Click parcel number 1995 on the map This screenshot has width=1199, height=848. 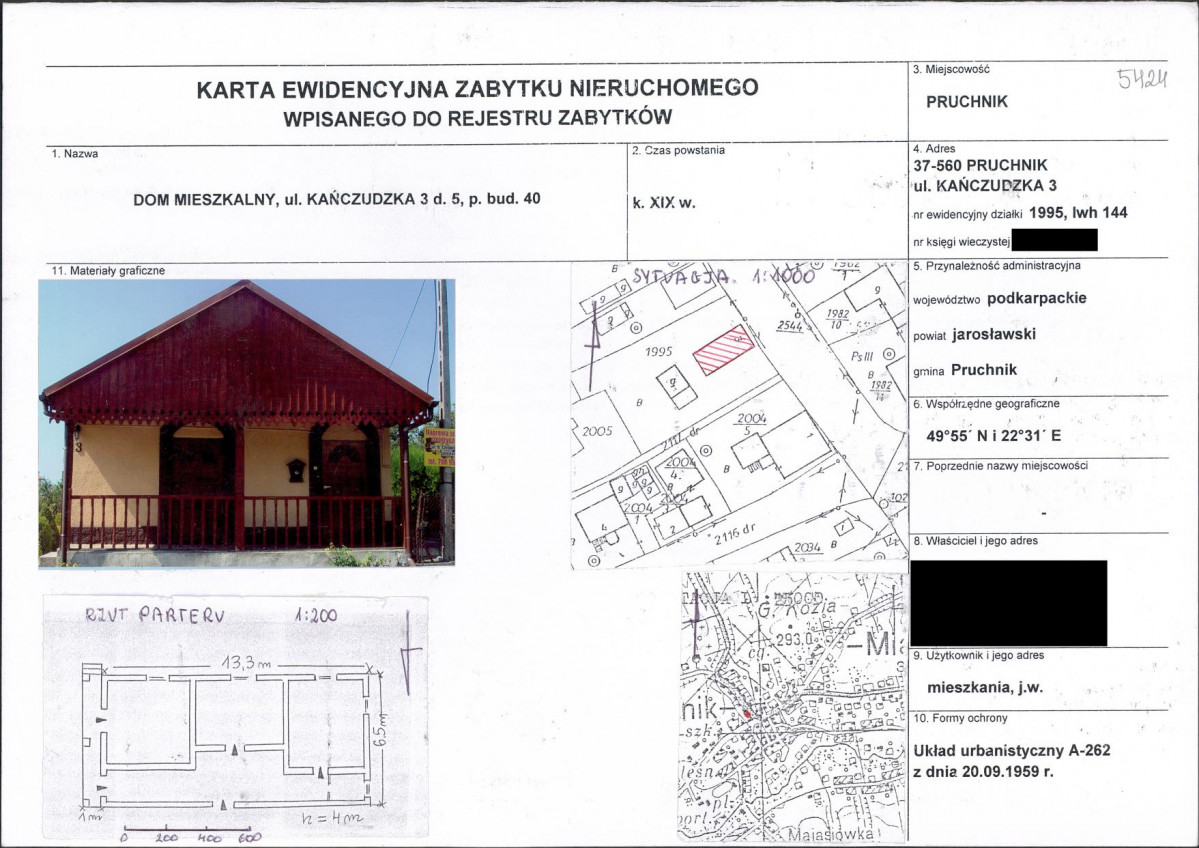[658, 351]
